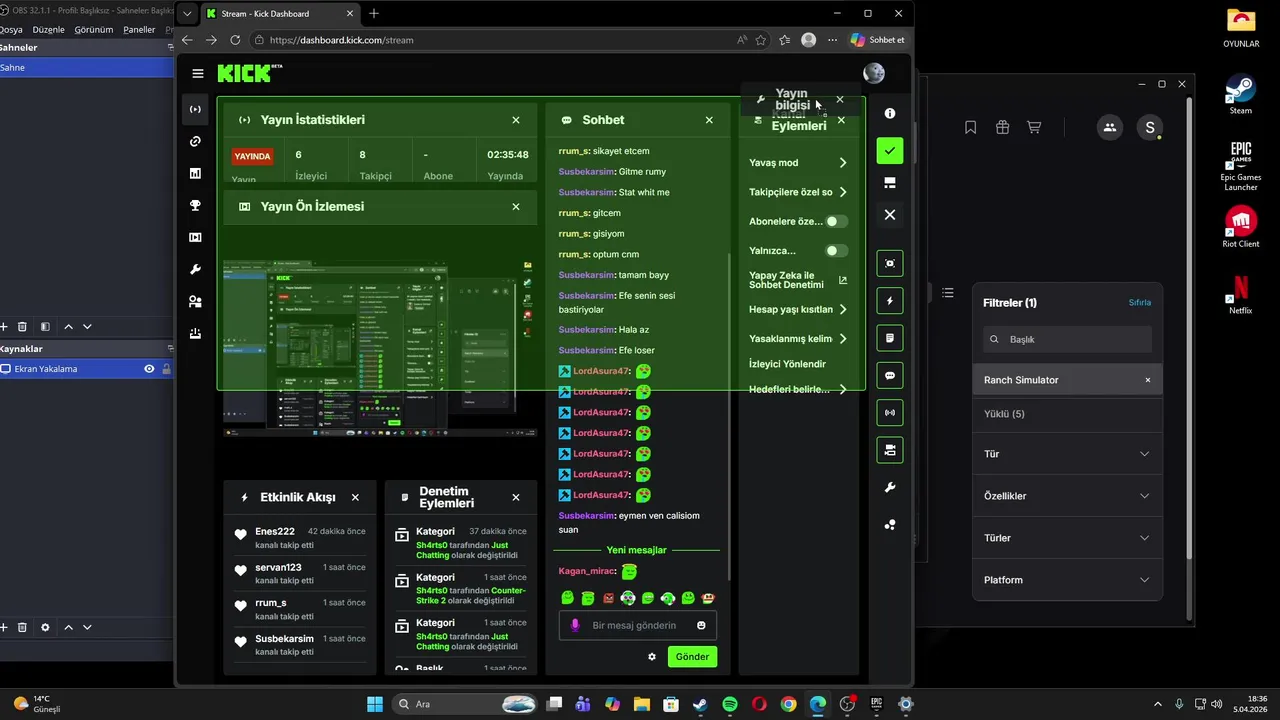Open the community users icon in the left sidebar
This screenshot has width=1280, height=720.
[x=195, y=301]
